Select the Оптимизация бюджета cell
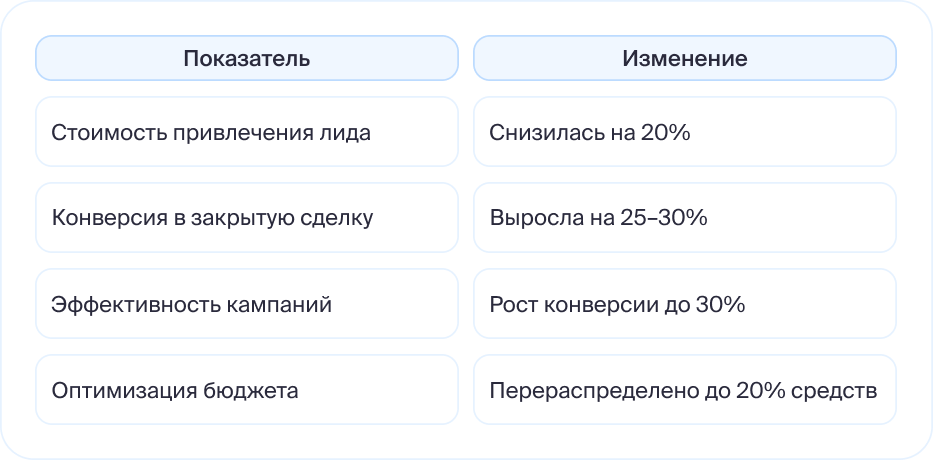Image resolution: width=933 pixels, height=460 pixels. pyautogui.click(x=246, y=390)
